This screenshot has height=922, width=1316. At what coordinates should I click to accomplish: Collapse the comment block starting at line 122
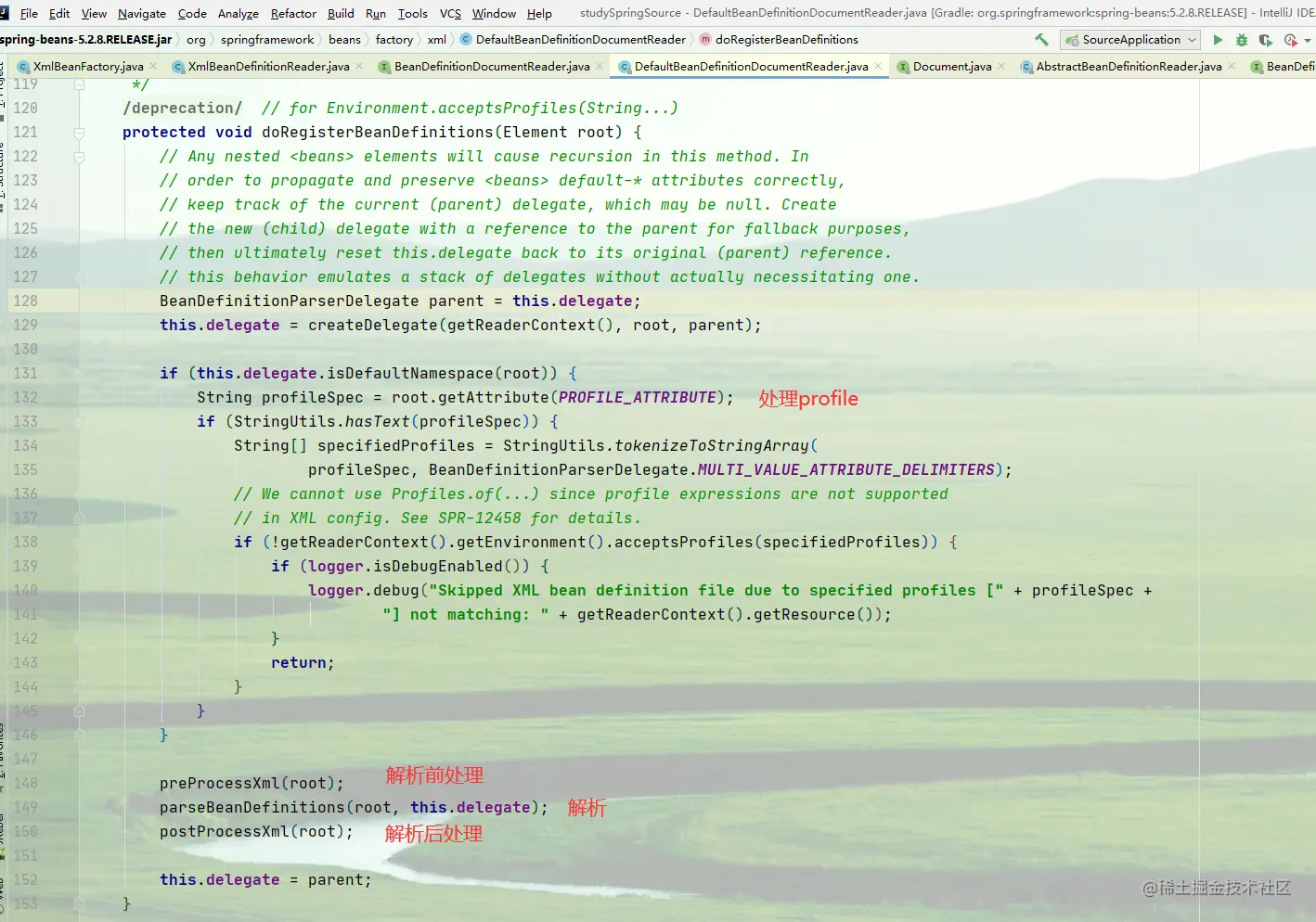(x=79, y=157)
